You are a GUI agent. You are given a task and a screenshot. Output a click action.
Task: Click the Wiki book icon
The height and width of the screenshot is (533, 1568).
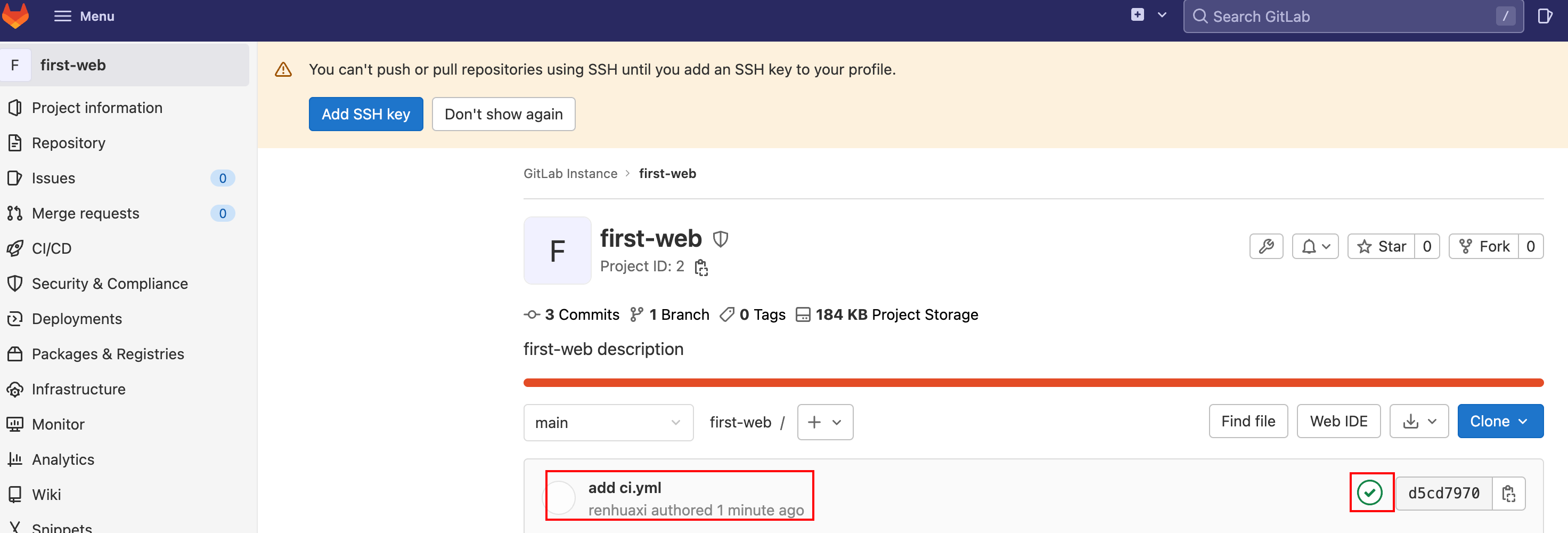15,495
